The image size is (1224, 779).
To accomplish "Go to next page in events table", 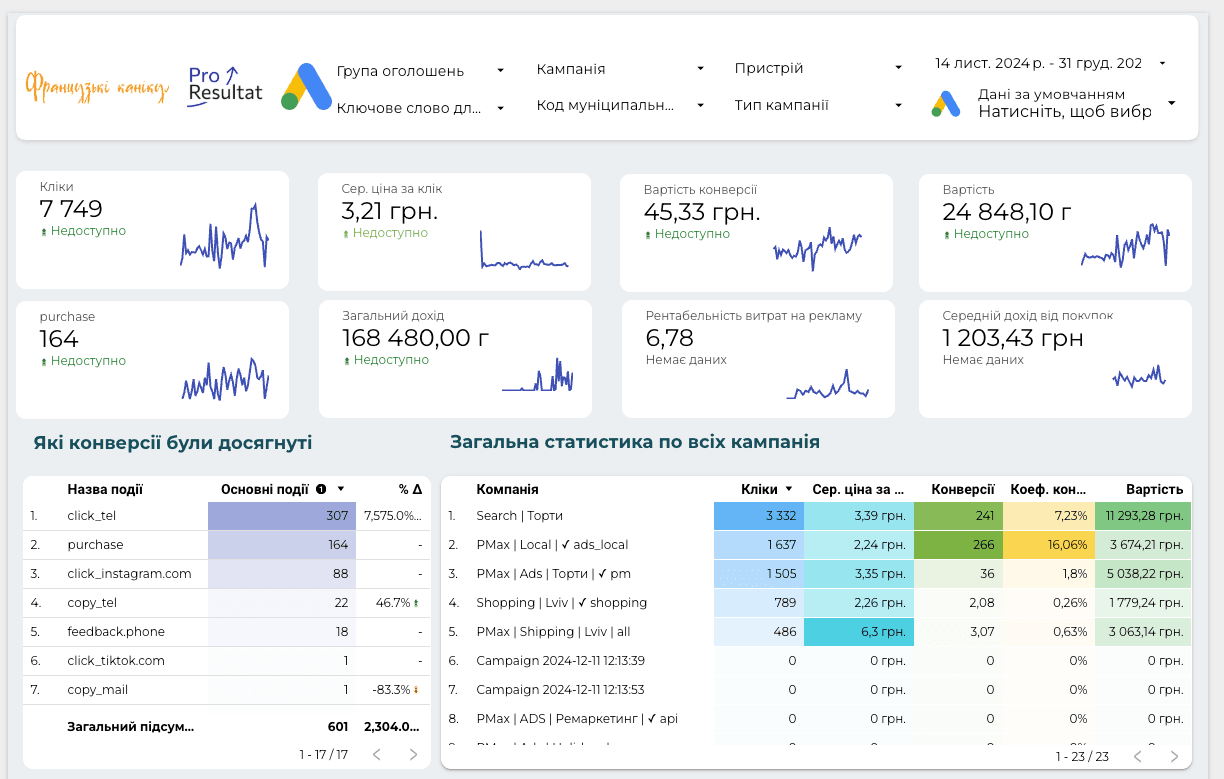I will tap(413, 755).
